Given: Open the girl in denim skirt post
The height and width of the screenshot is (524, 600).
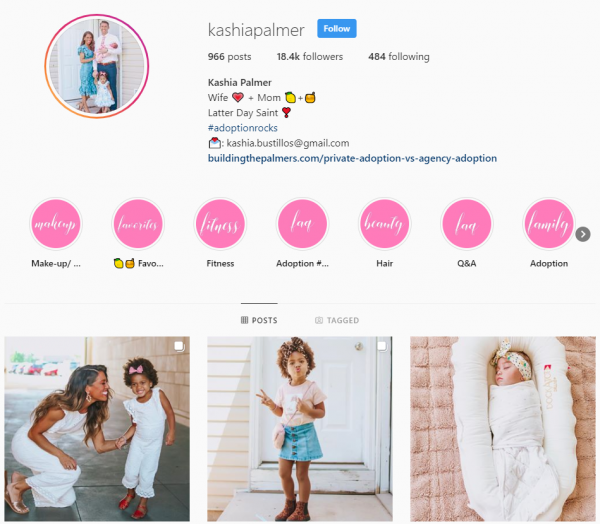Looking at the screenshot, I should tap(300, 429).
